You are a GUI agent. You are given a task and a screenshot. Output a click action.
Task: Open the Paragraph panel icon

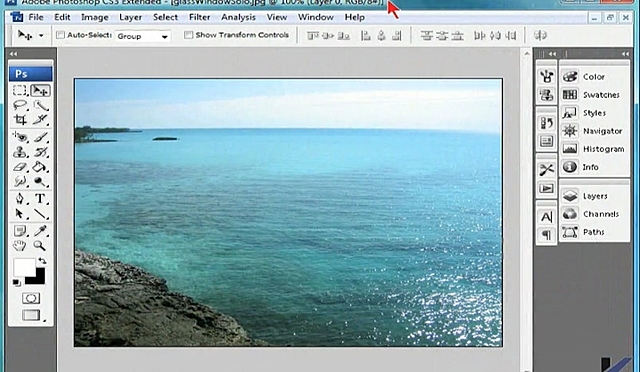pyautogui.click(x=546, y=235)
